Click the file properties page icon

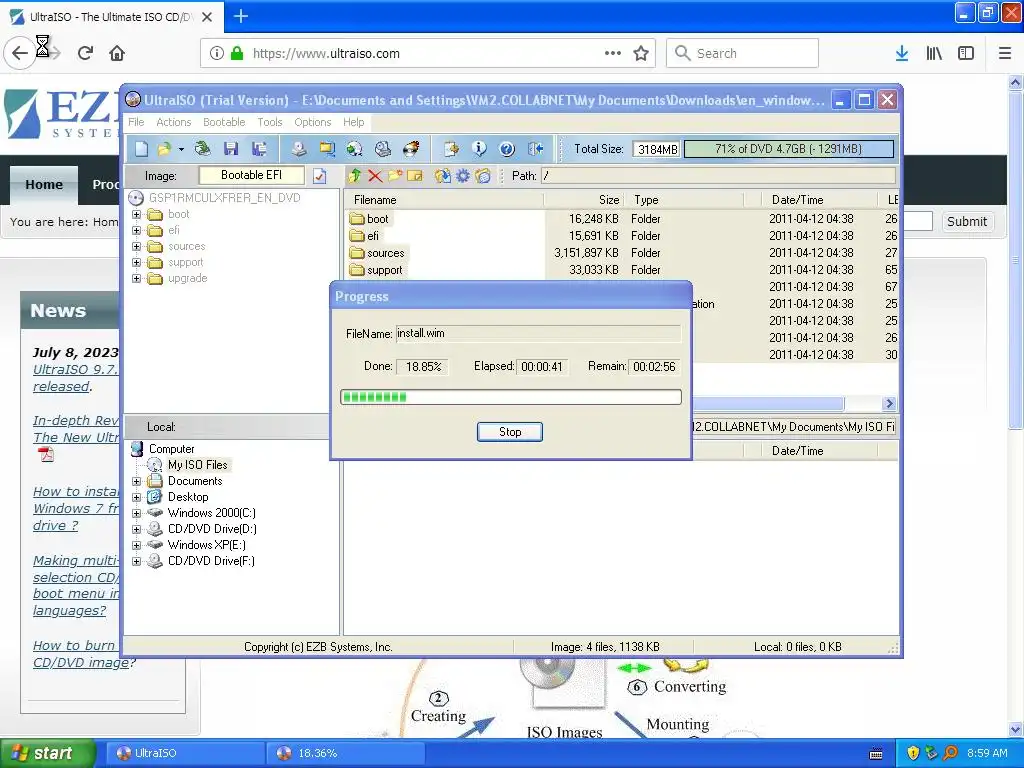click(x=451, y=149)
